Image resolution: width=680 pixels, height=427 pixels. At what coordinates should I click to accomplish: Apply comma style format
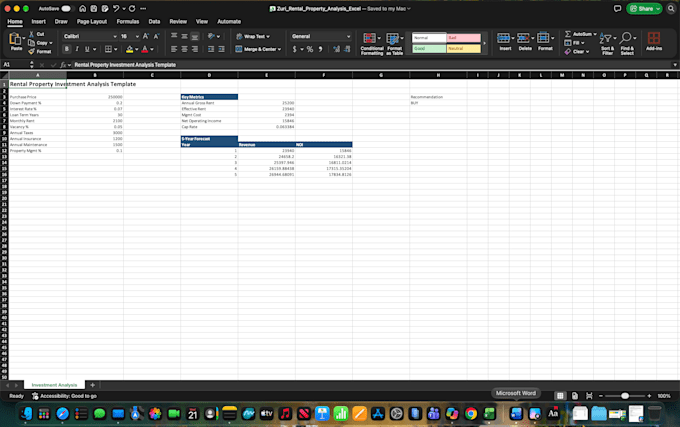(x=320, y=49)
